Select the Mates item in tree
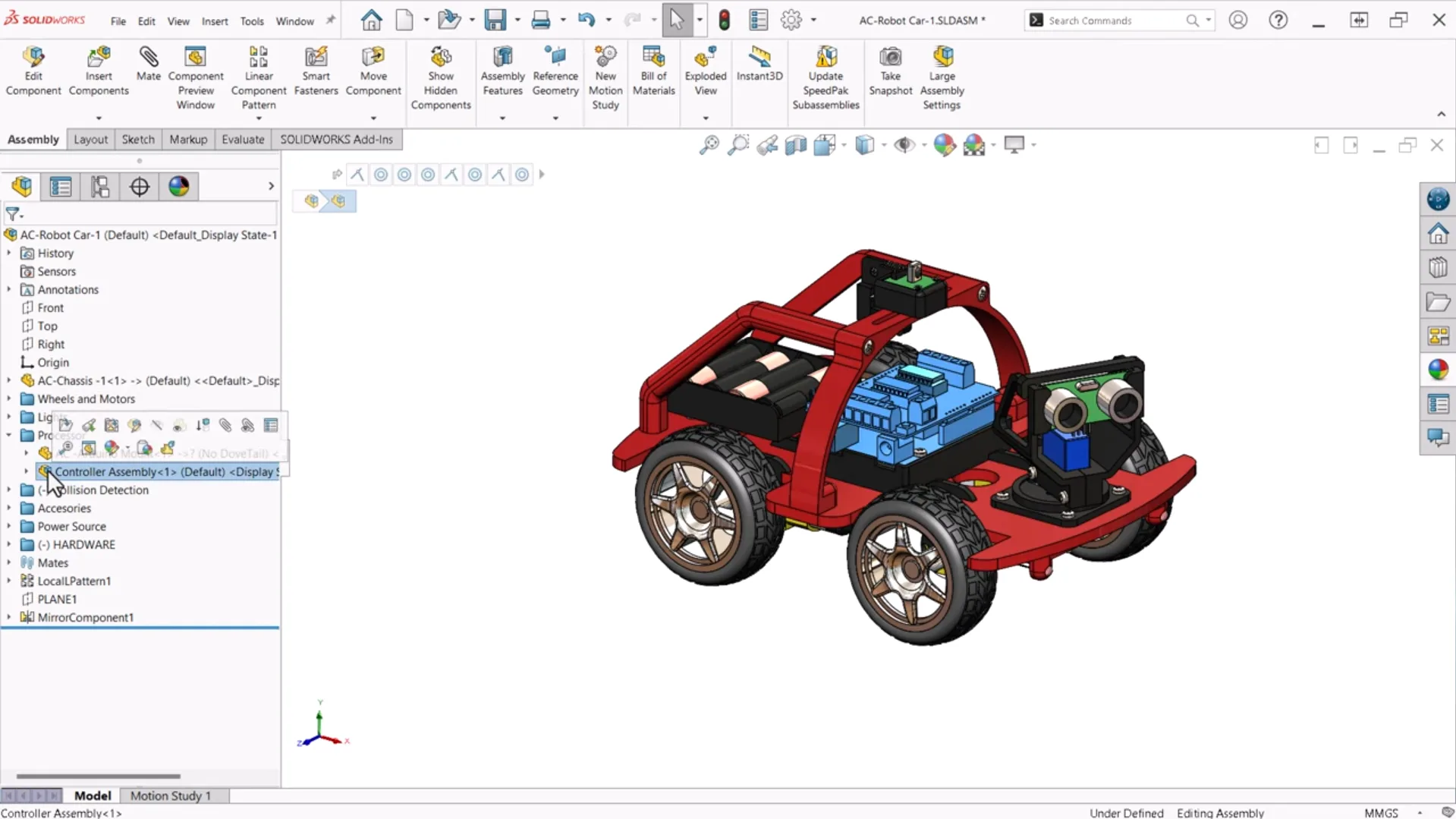Screen dimensions: 1456x819 pyautogui.click(x=52, y=562)
